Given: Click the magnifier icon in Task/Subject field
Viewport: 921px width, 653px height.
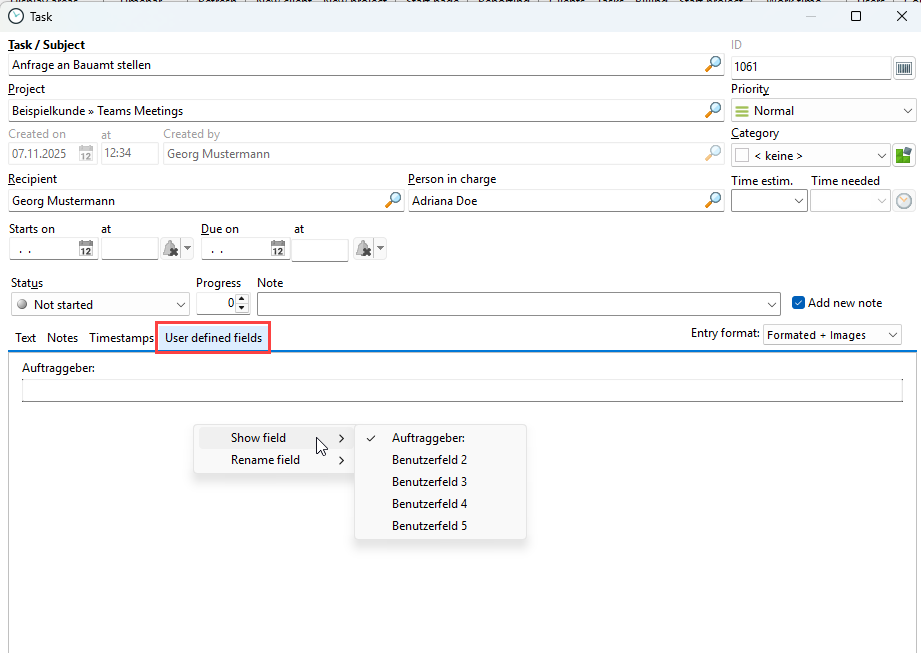Looking at the screenshot, I should [713, 65].
